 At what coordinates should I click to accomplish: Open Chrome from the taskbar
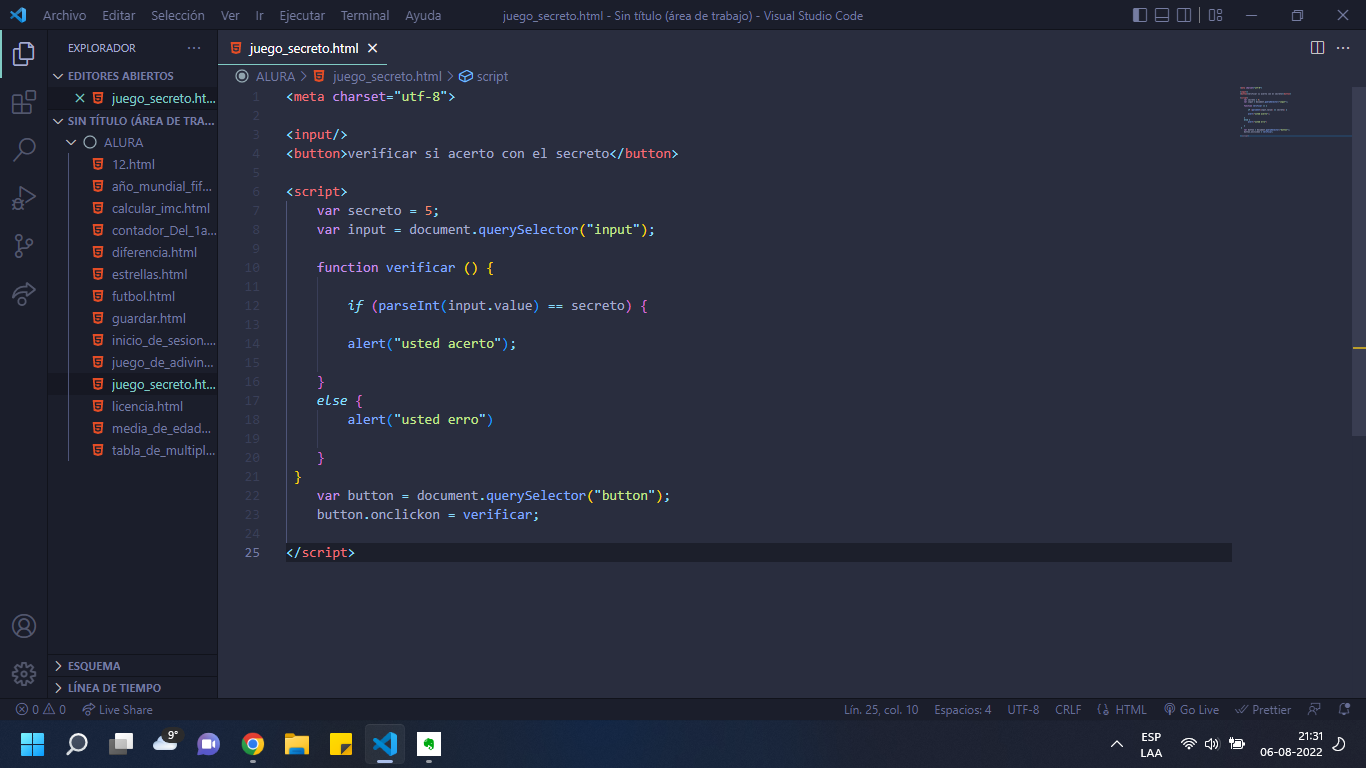(253, 744)
